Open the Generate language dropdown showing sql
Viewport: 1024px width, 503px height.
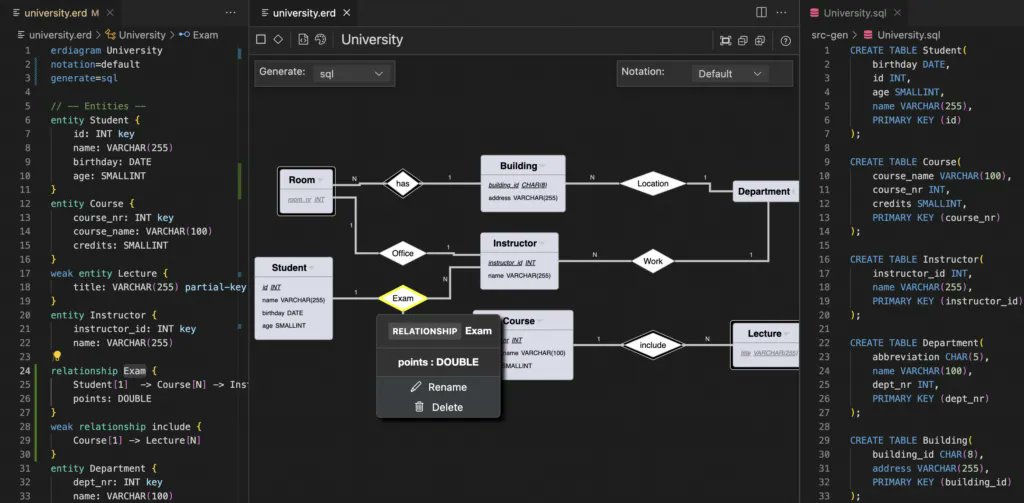(x=351, y=74)
